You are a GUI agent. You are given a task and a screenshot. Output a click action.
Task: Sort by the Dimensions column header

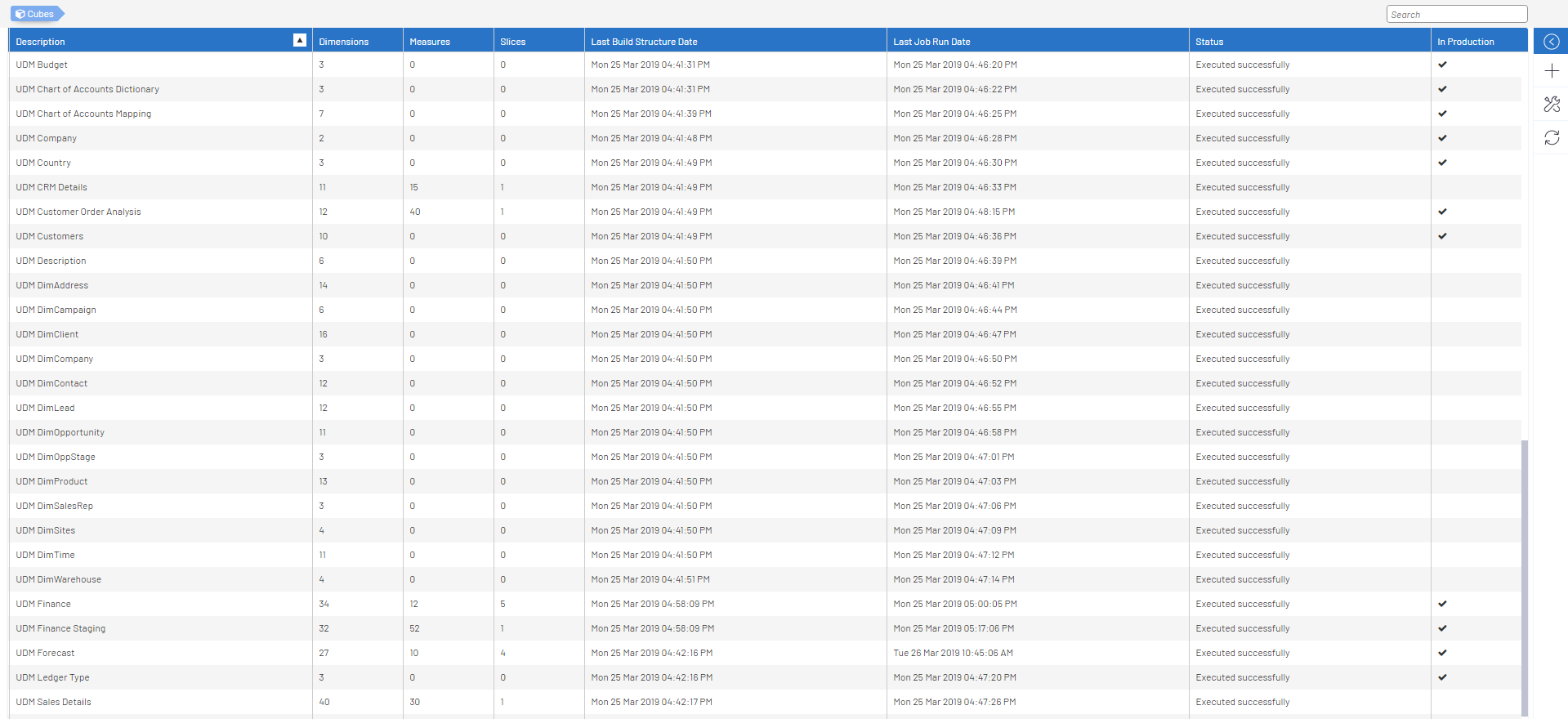(x=344, y=42)
